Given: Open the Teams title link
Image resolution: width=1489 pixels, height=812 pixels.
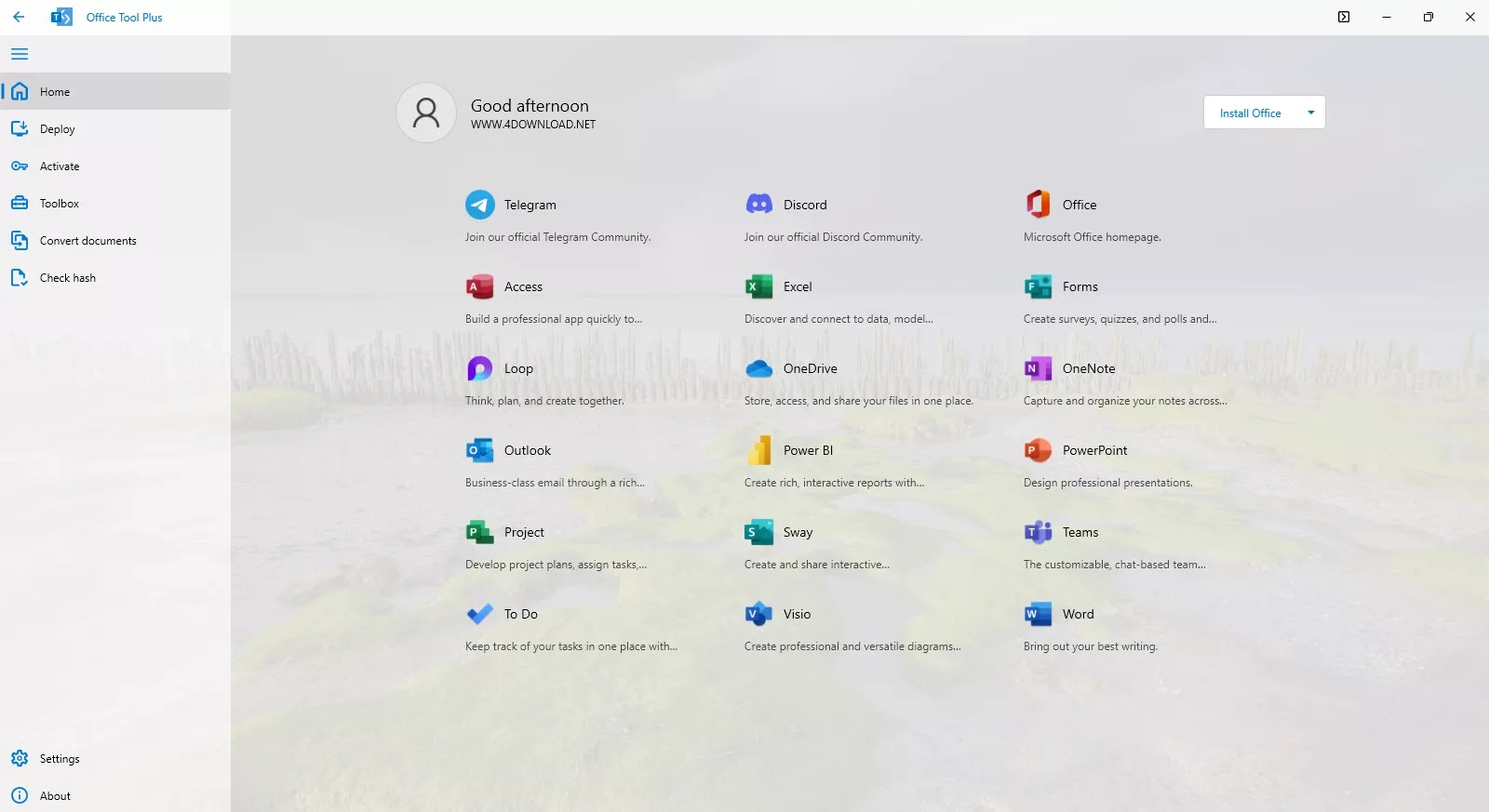Looking at the screenshot, I should [1080, 532].
